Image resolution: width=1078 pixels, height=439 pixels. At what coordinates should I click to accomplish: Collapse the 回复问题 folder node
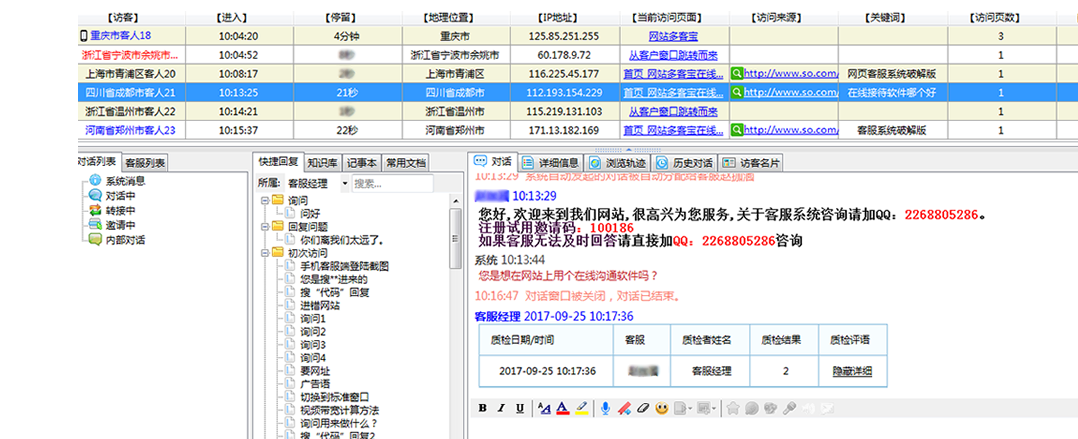click(x=263, y=227)
